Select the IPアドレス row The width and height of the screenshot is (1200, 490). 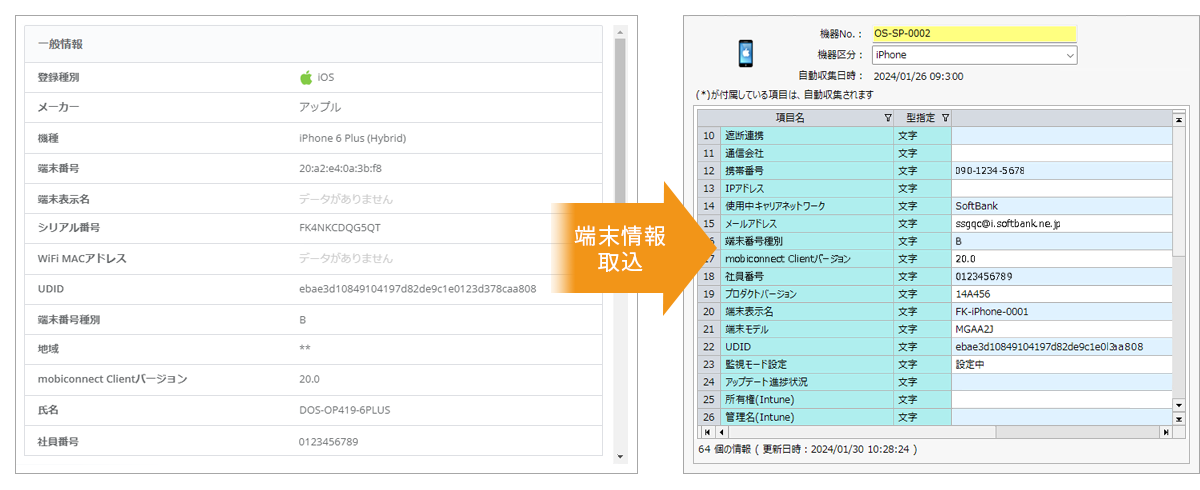coord(934,188)
